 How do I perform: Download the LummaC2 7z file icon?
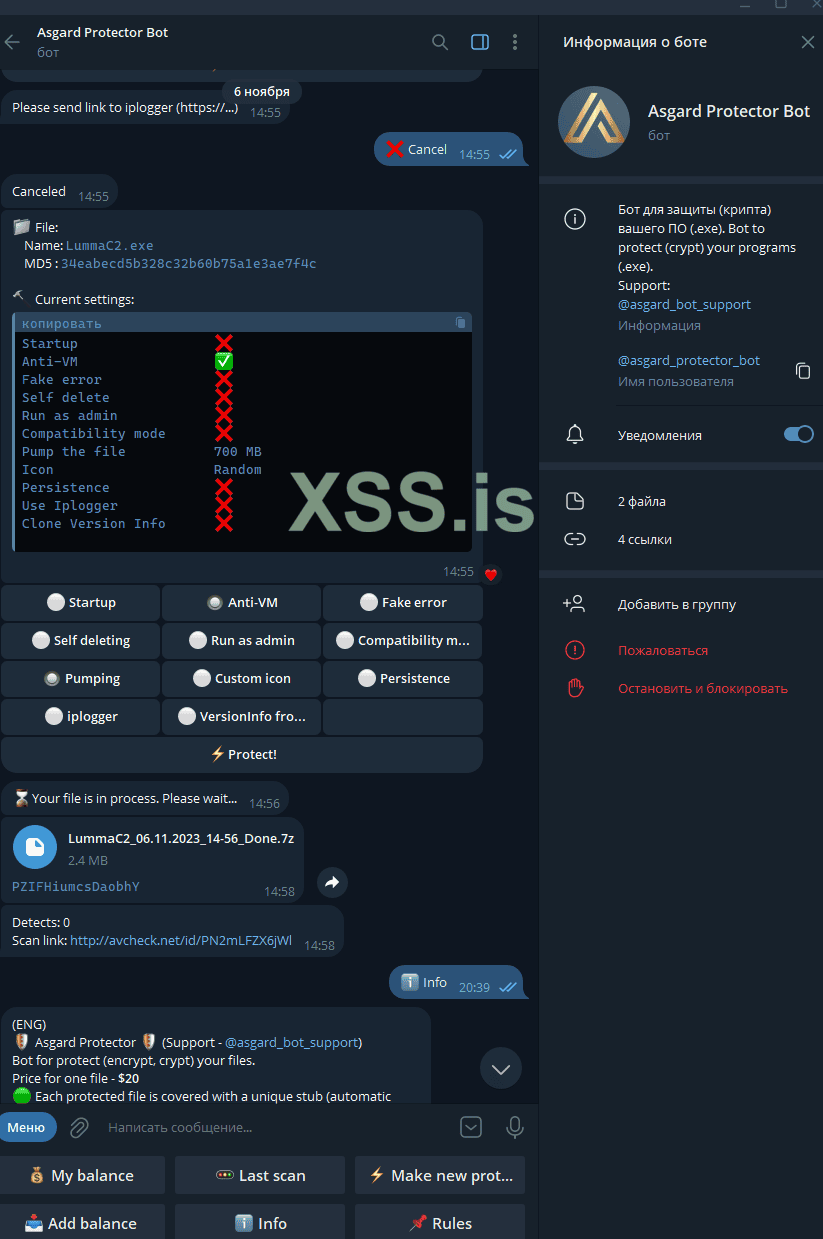(x=35, y=848)
